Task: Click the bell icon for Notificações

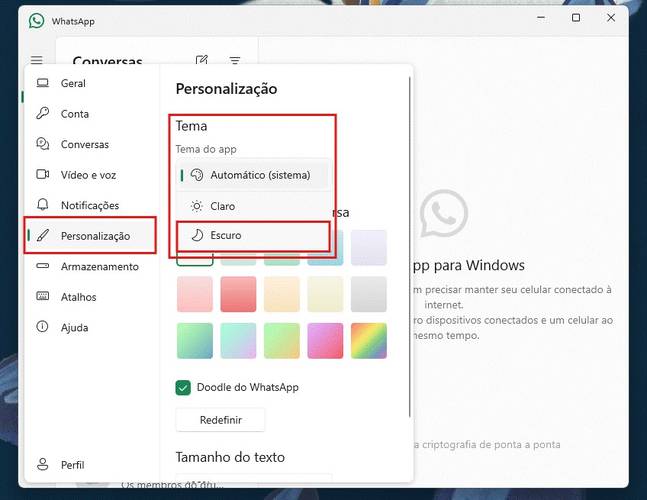Action: point(43,205)
